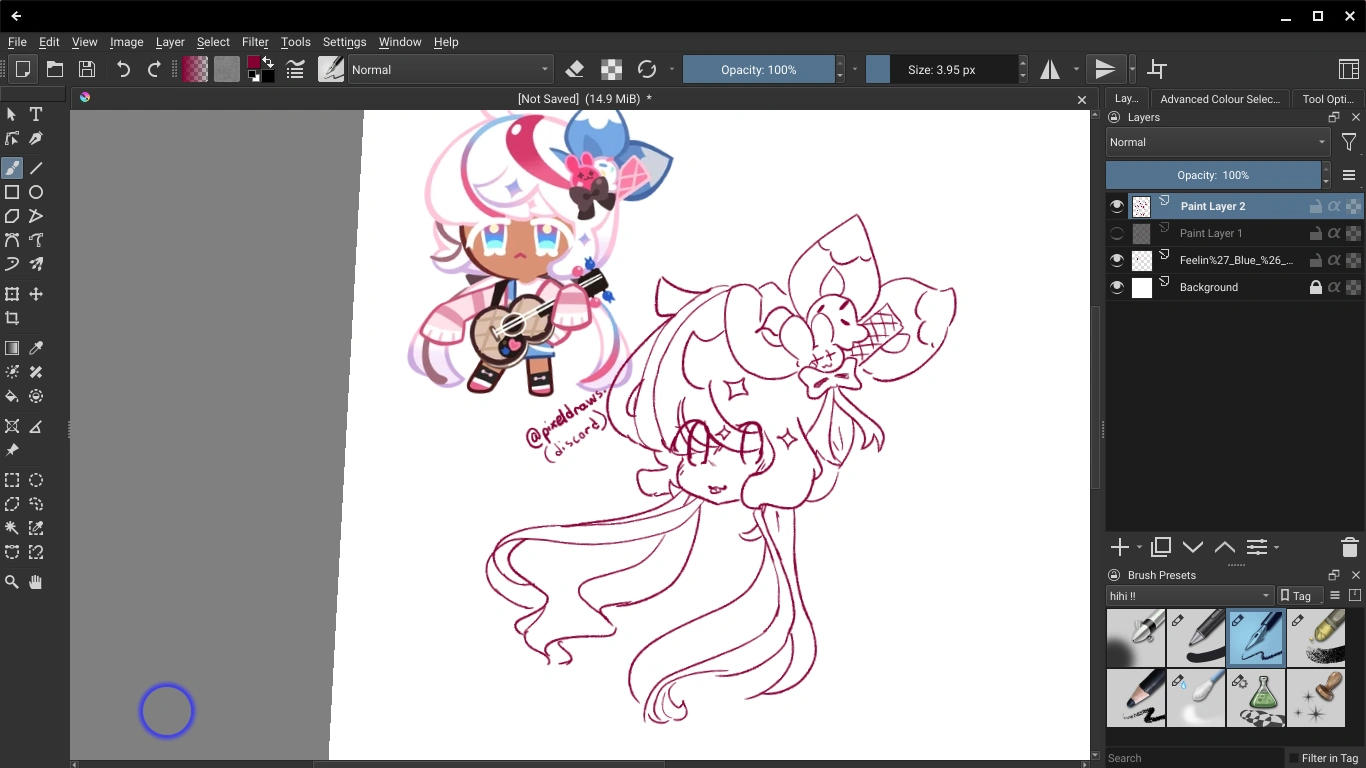
Task: Open the hihi !! brush tag dropdown
Action: (1188, 595)
